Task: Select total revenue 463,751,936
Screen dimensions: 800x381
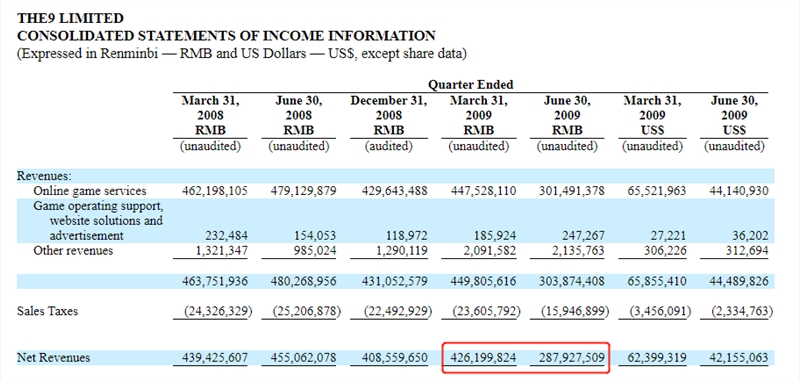Action: [215, 281]
